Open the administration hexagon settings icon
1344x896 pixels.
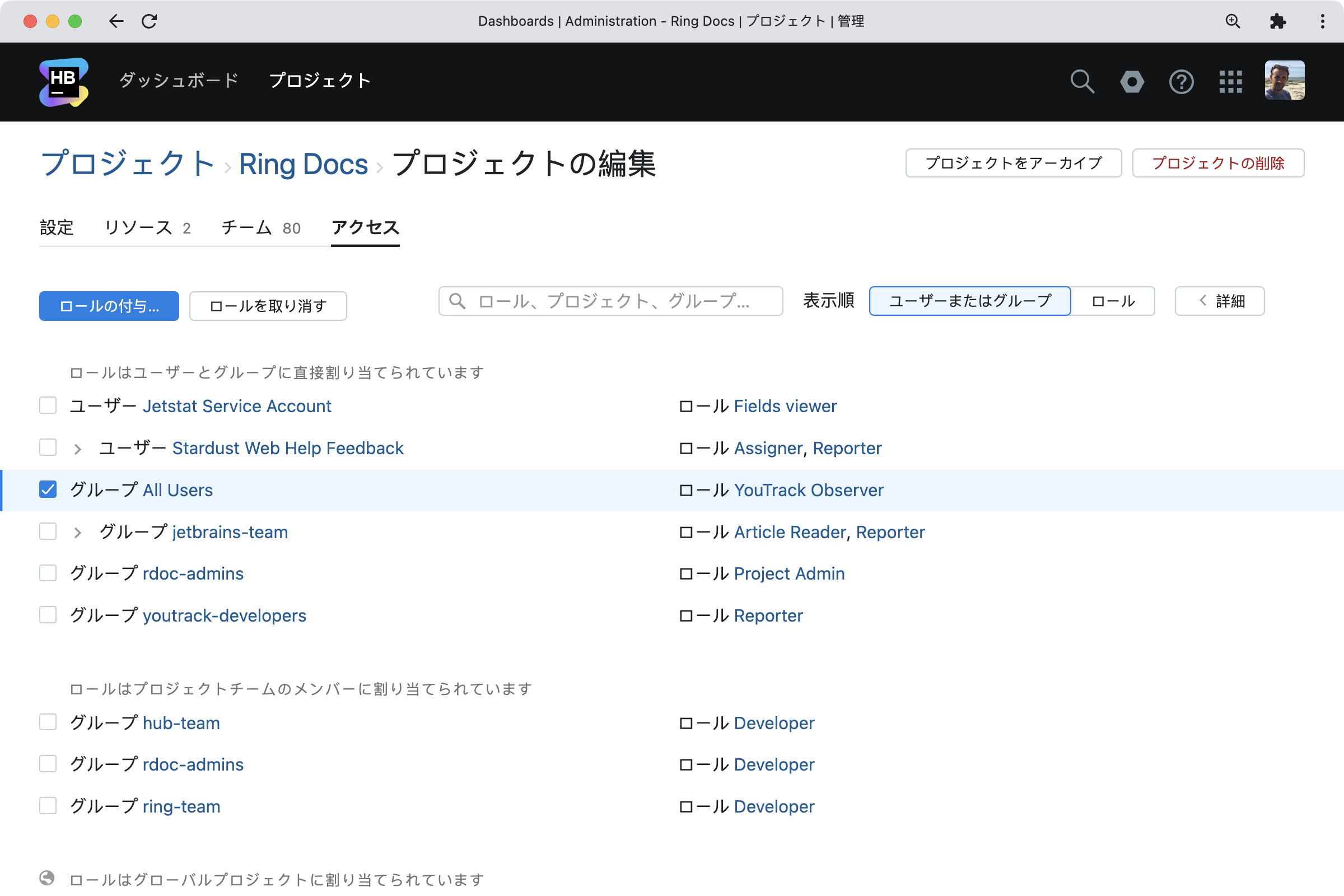(x=1131, y=82)
